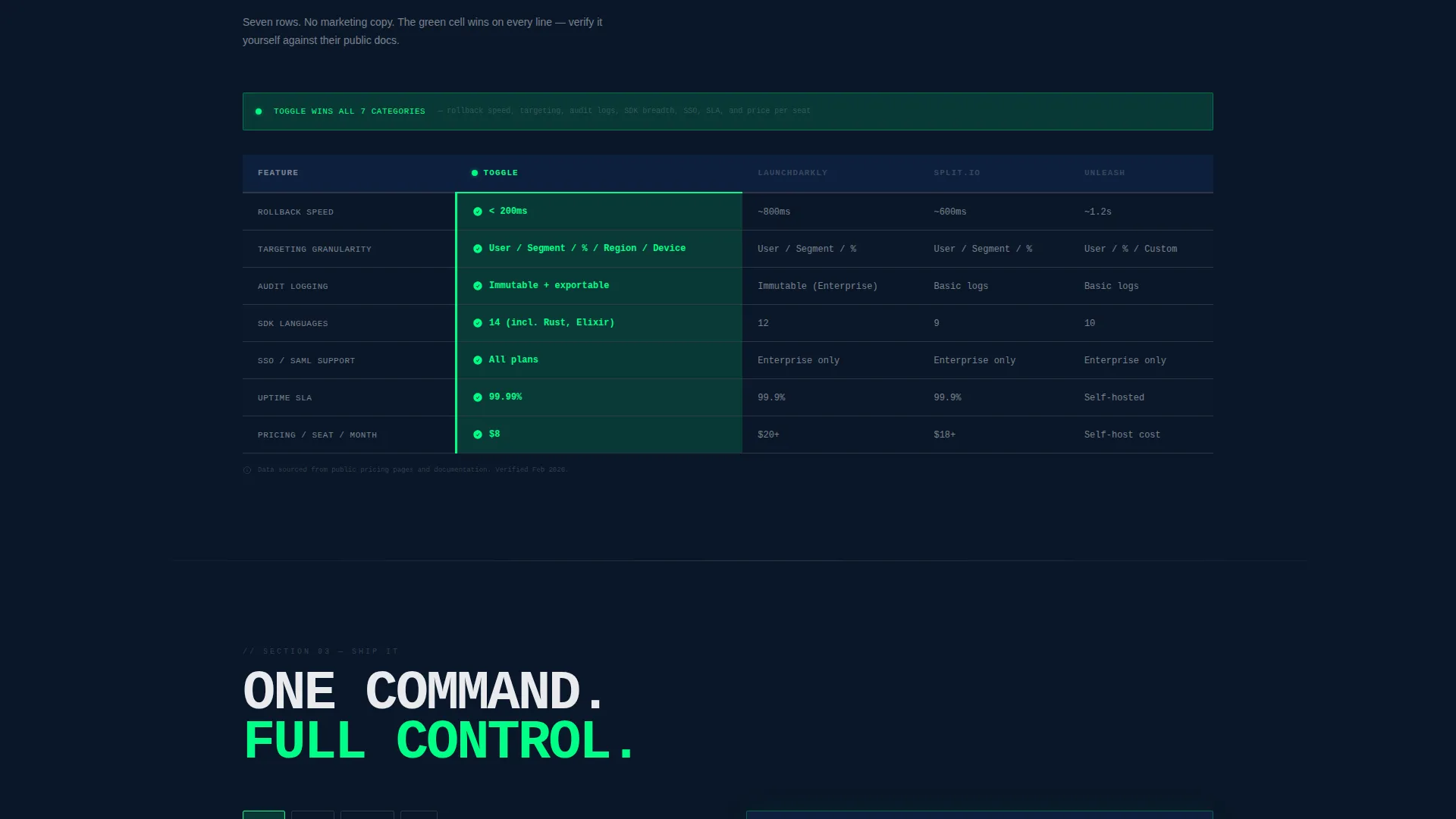This screenshot has height=819, width=1456.
Task: Click Unleash's '~1.2s' rollback value
Action: pos(1097,212)
